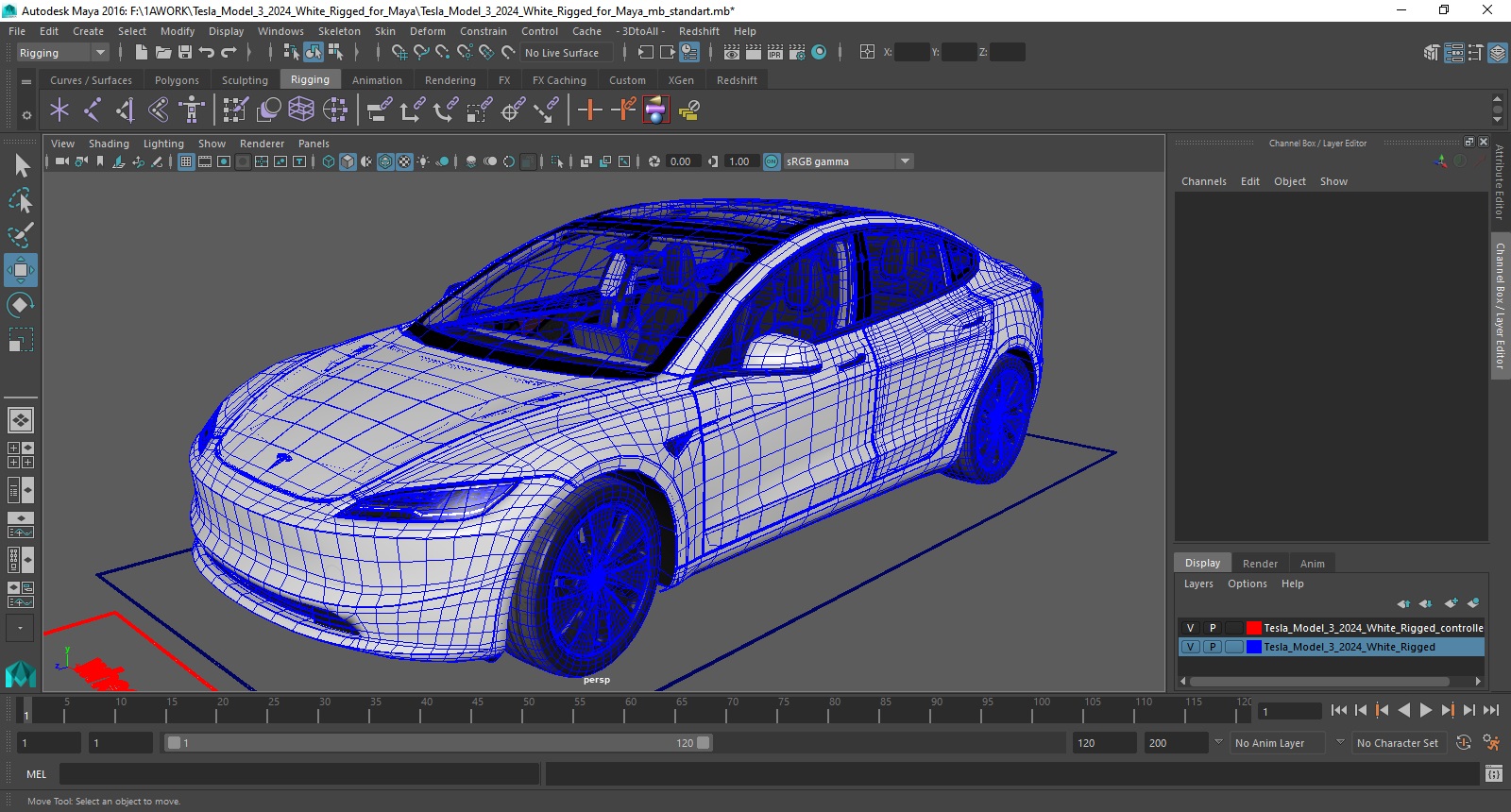Screen dimensions: 1511x812
Task: Open Options menu in layer editor
Action: pos(1247,584)
